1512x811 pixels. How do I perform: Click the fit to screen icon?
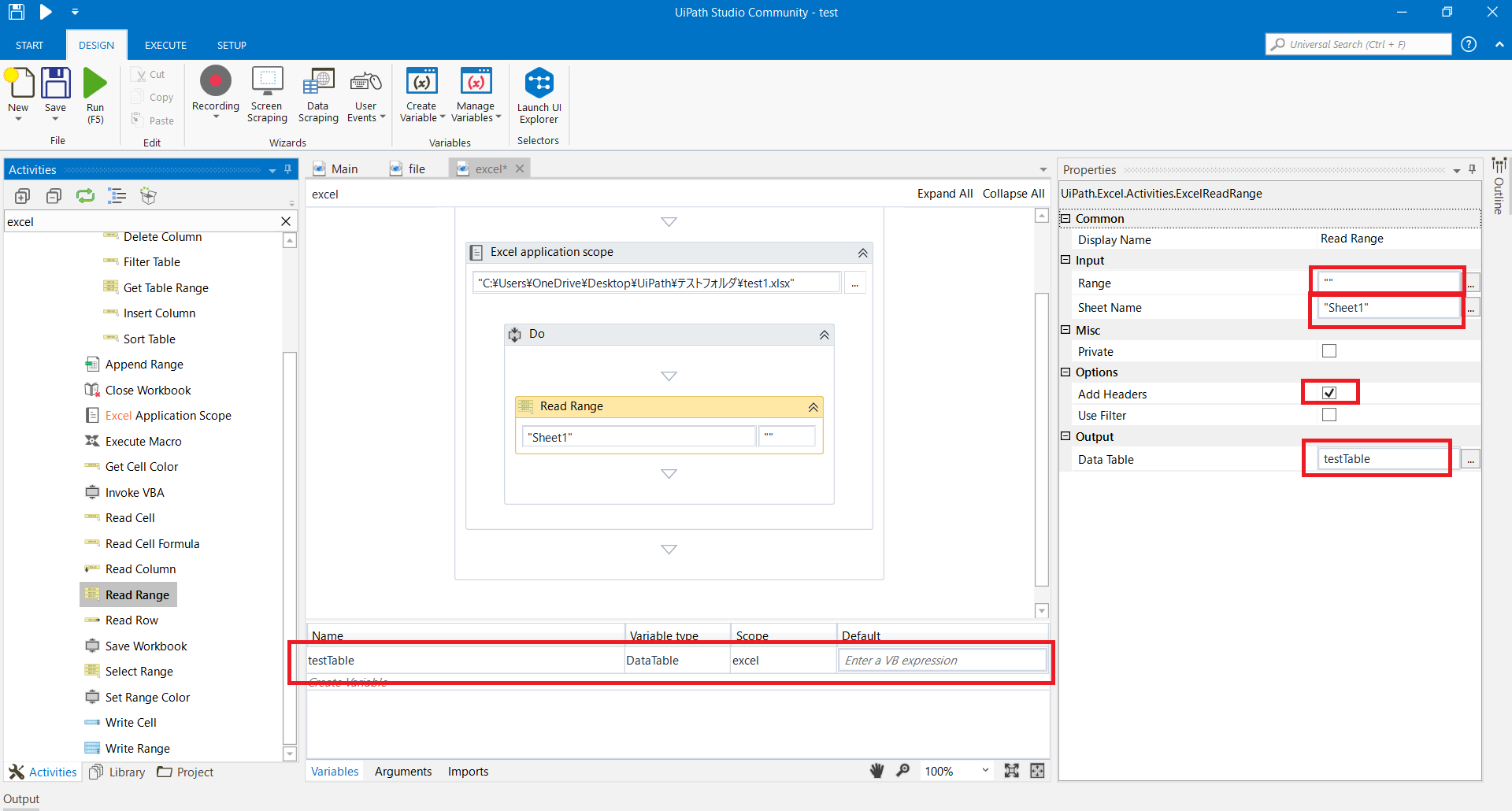pos(1012,771)
